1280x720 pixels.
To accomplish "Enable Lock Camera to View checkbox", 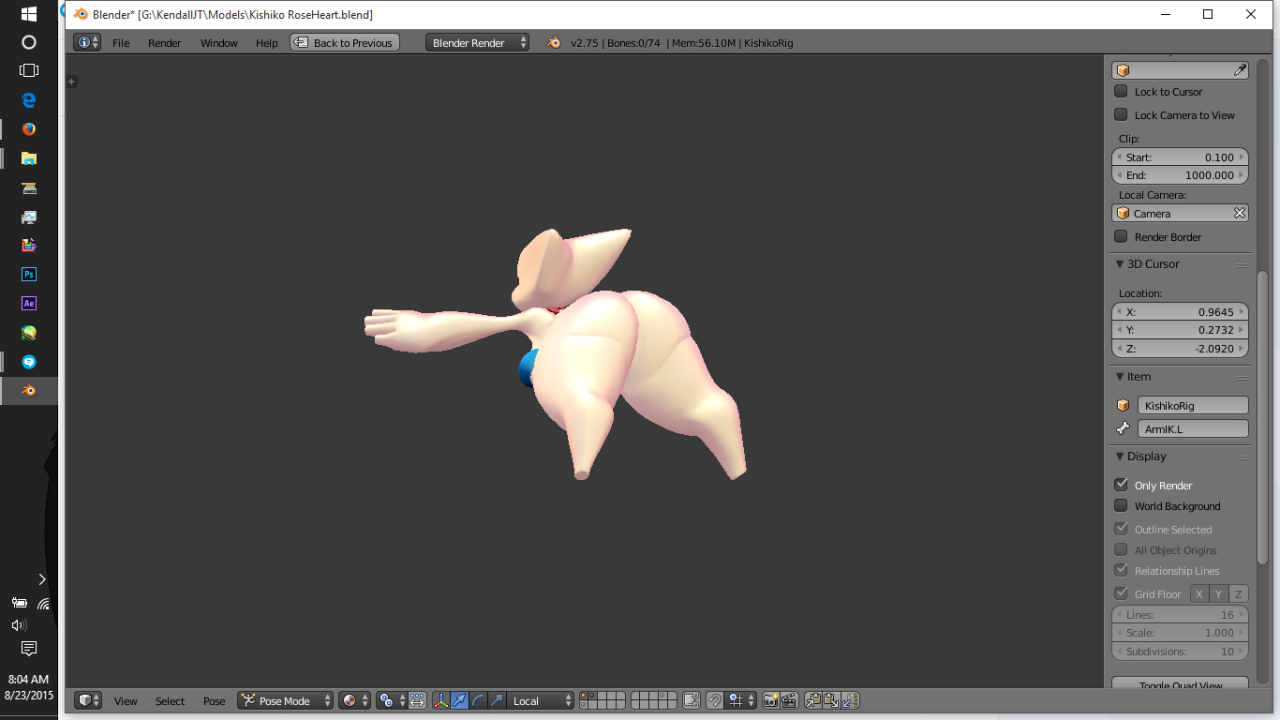I will click(1121, 115).
